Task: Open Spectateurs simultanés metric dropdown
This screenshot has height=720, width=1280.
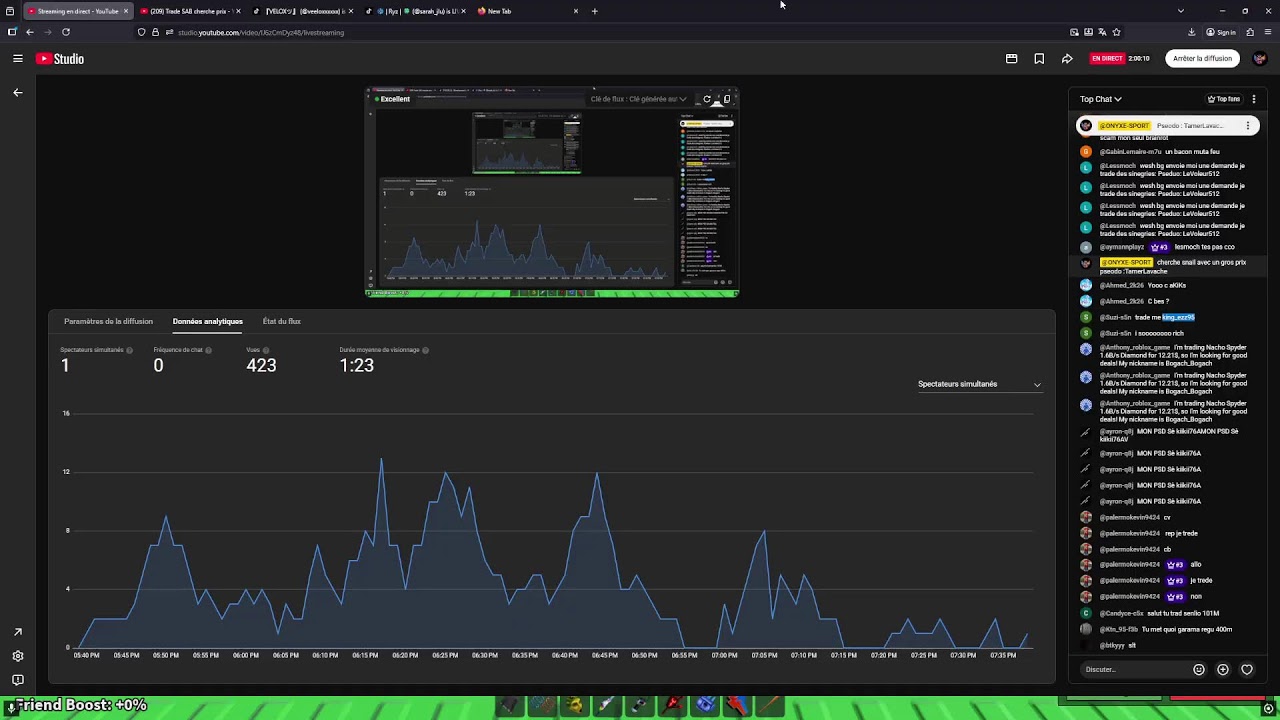Action: (x=979, y=384)
